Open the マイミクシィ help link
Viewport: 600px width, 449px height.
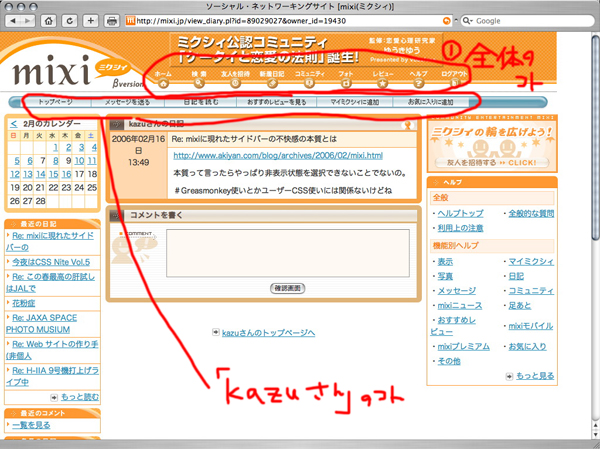click(531, 261)
